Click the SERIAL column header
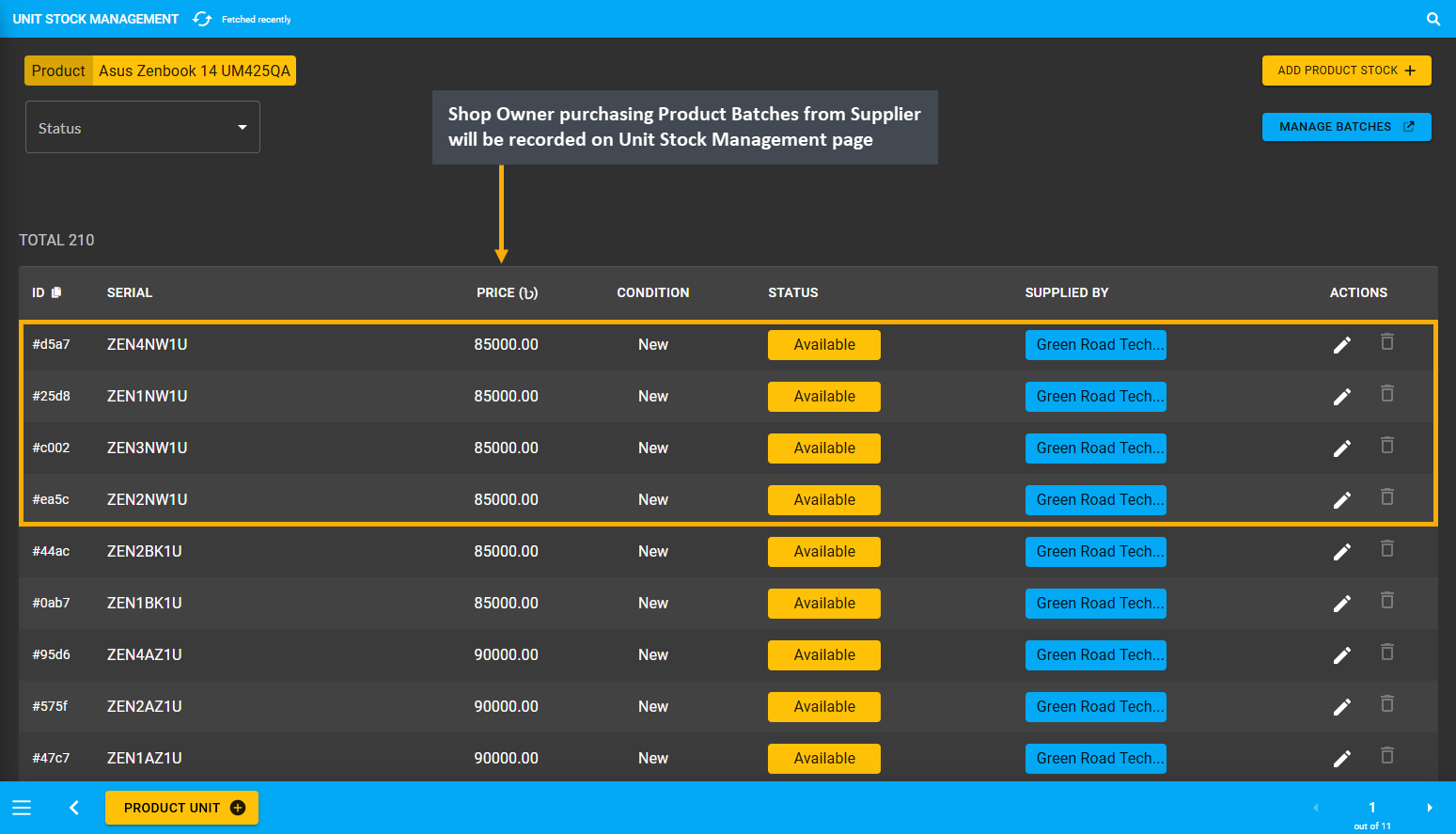The image size is (1456, 834). tap(130, 292)
